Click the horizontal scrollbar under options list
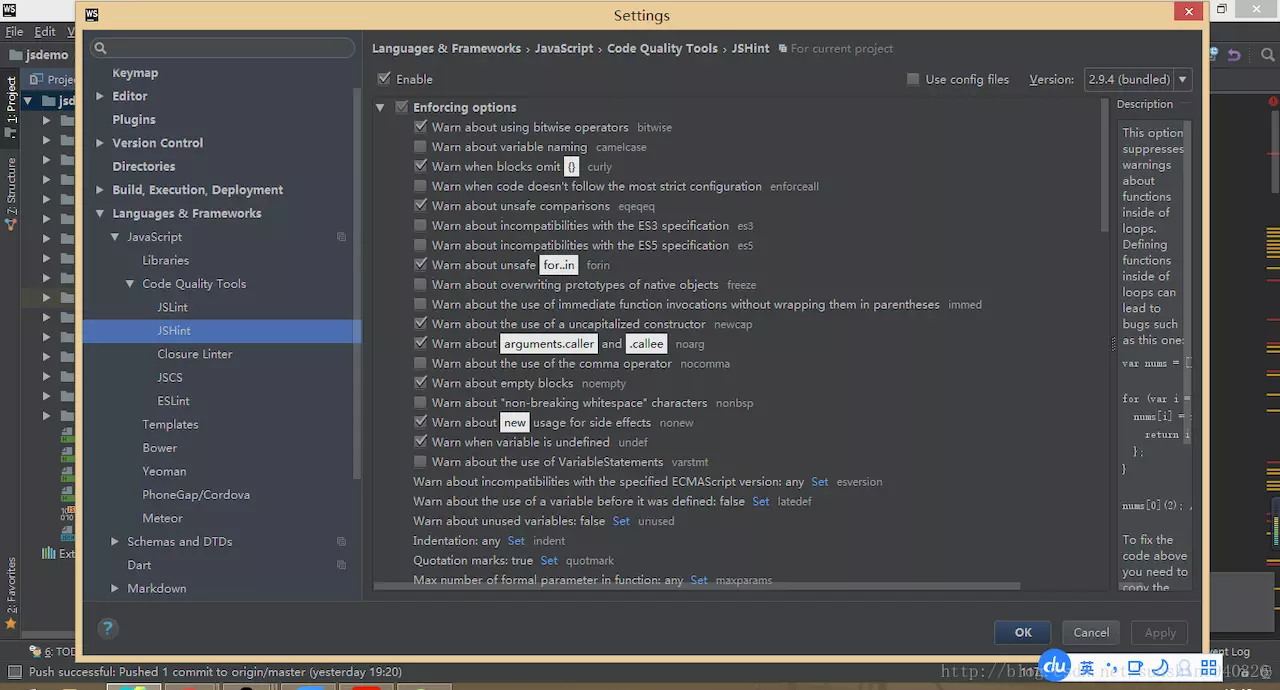This screenshot has height=690, width=1280. pos(697,587)
